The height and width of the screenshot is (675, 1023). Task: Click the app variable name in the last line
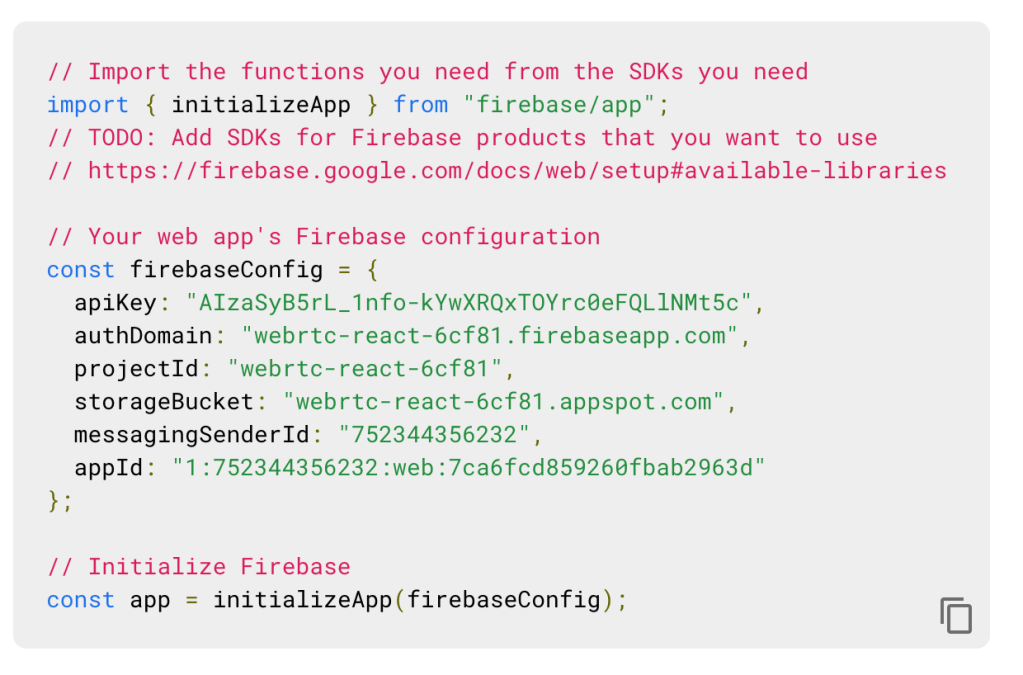pos(151,600)
